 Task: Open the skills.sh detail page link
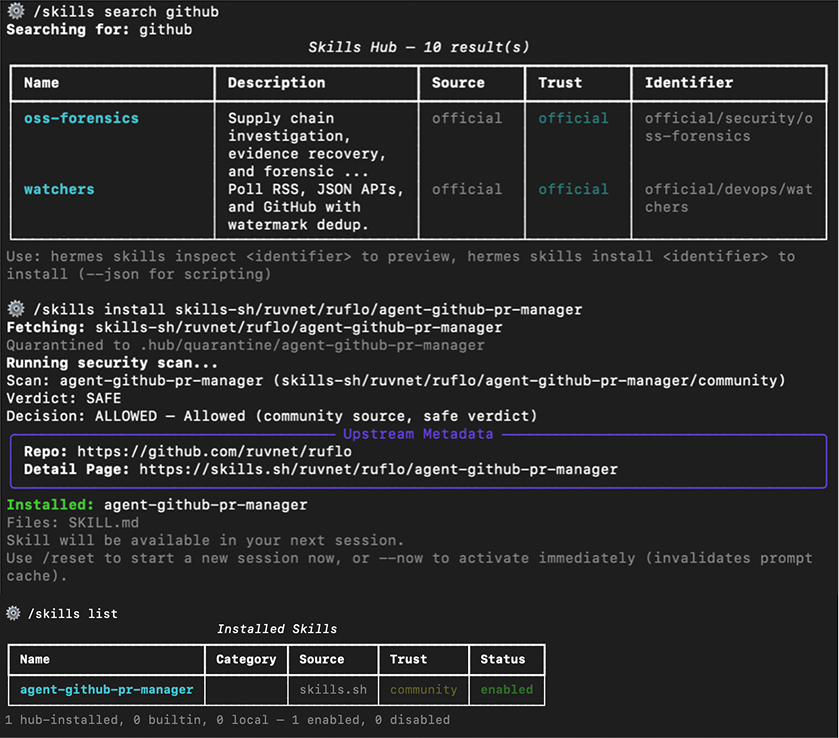pos(378,470)
